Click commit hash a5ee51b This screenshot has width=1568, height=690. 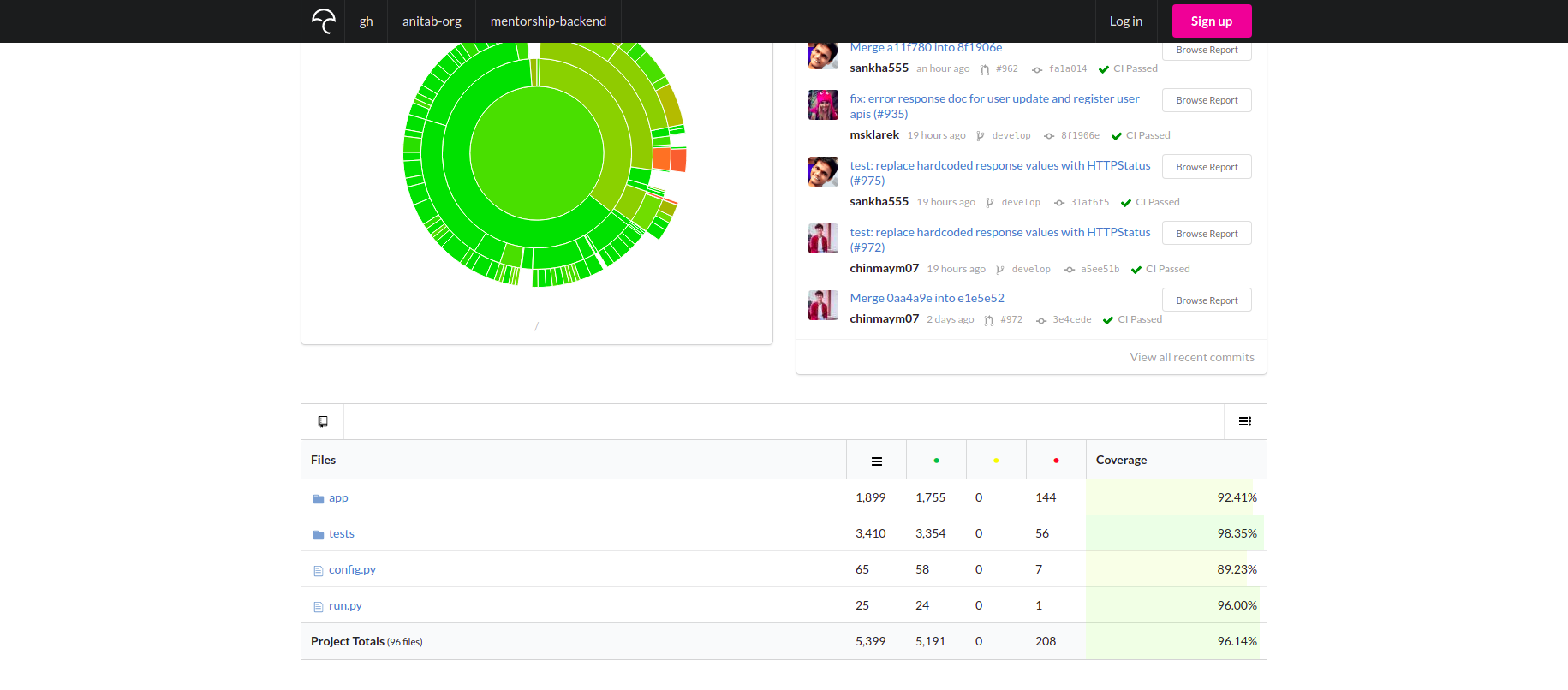tap(1100, 269)
